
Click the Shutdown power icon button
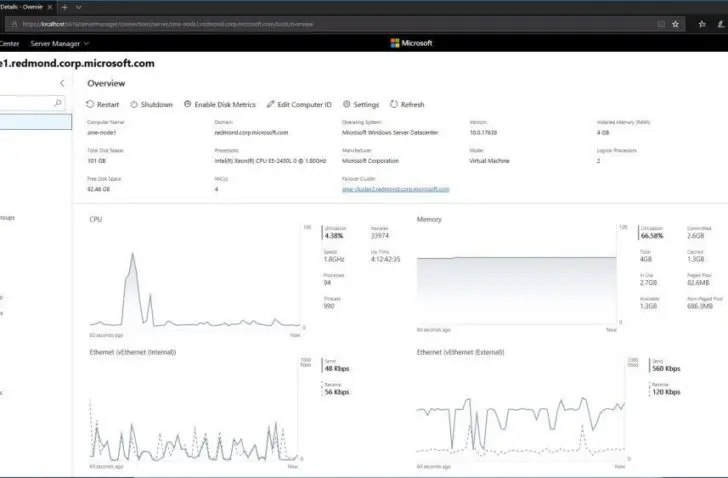pos(134,104)
